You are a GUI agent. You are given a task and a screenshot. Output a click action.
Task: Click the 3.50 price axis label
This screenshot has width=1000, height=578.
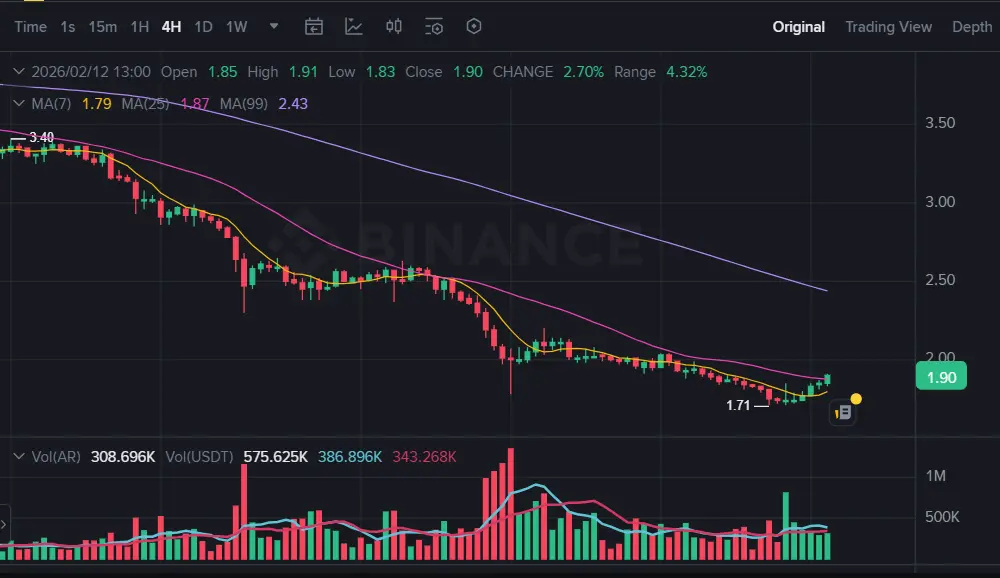click(x=940, y=123)
